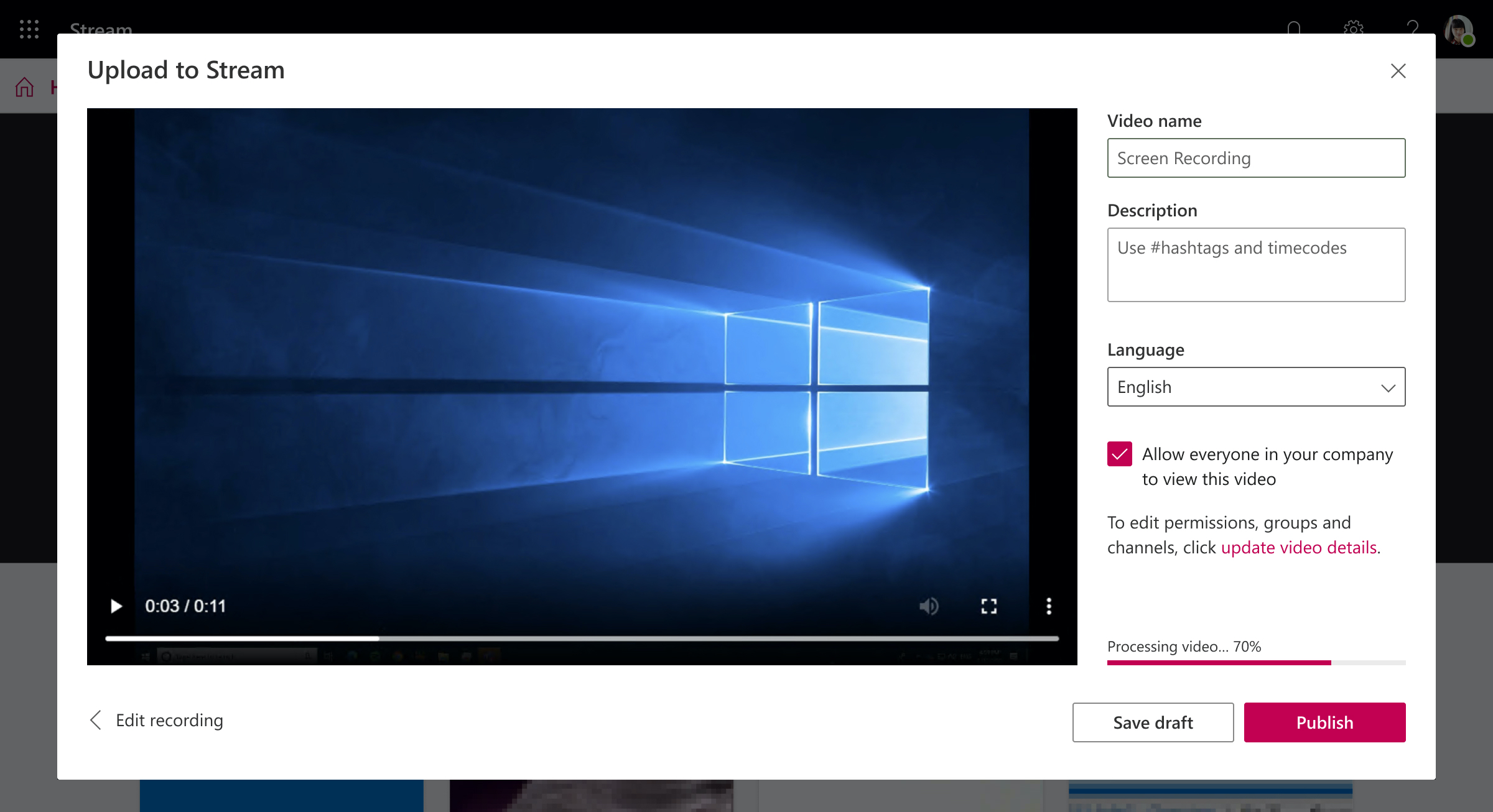Open the app launcher waffle icon
The width and height of the screenshot is (1493, 812).
(29, 29)
